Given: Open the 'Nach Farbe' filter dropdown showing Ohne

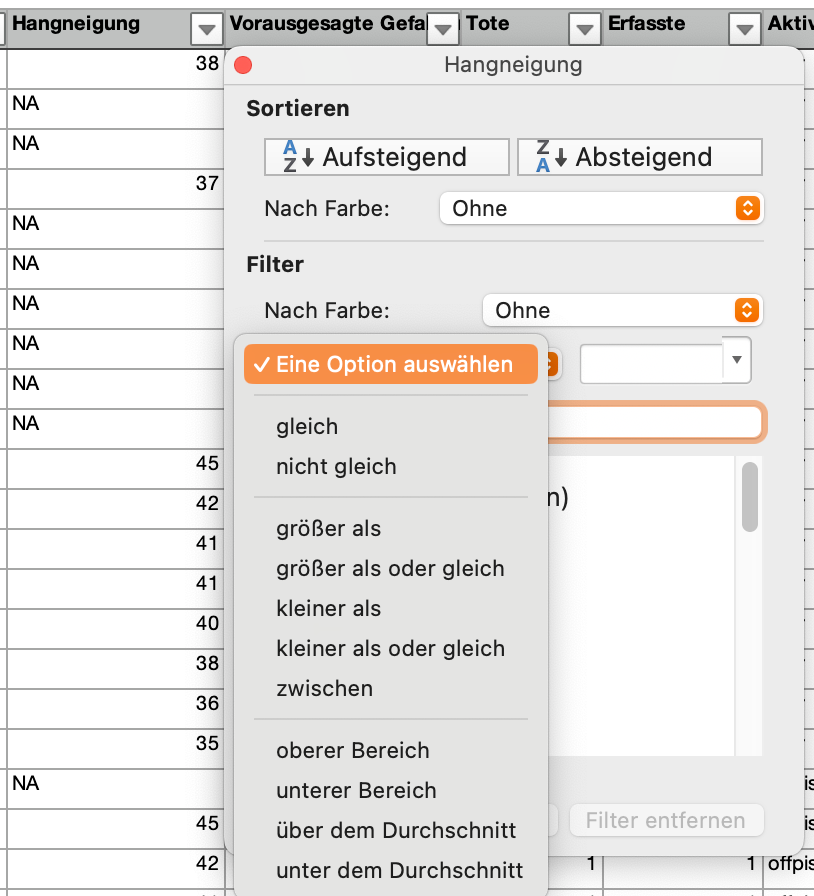Looking at the screenshot, I should tap(622, 310).
